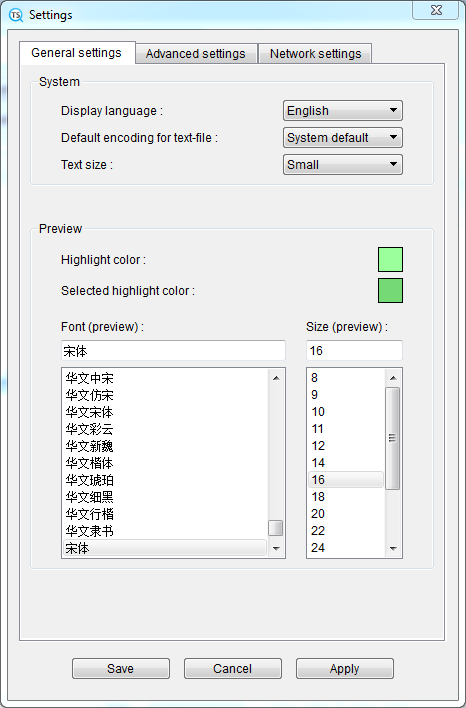Click the Save button
The image size is (466, 708).
[x=121, y=668]
